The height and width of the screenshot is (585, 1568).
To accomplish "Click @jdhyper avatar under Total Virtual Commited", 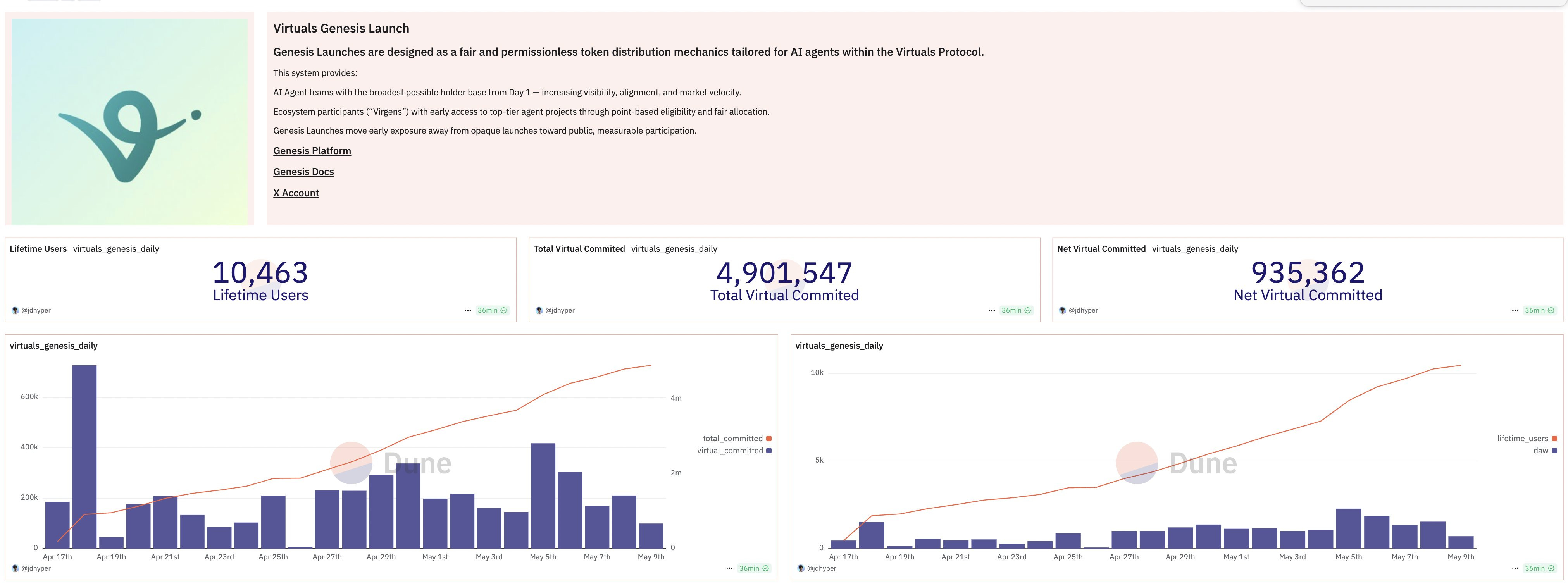I will [539, 310].
